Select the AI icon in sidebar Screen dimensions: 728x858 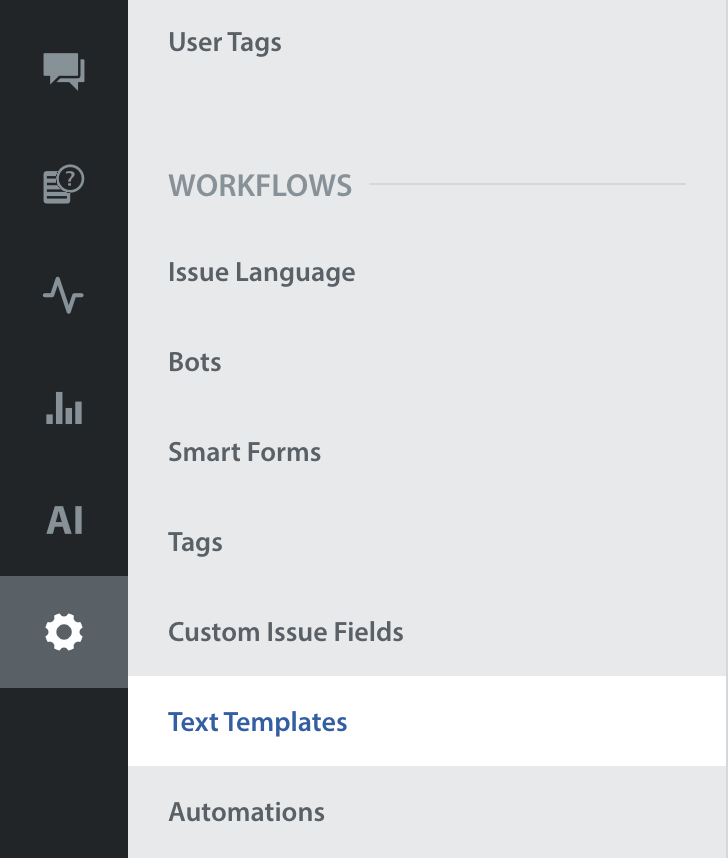click(x=64, y=521)
